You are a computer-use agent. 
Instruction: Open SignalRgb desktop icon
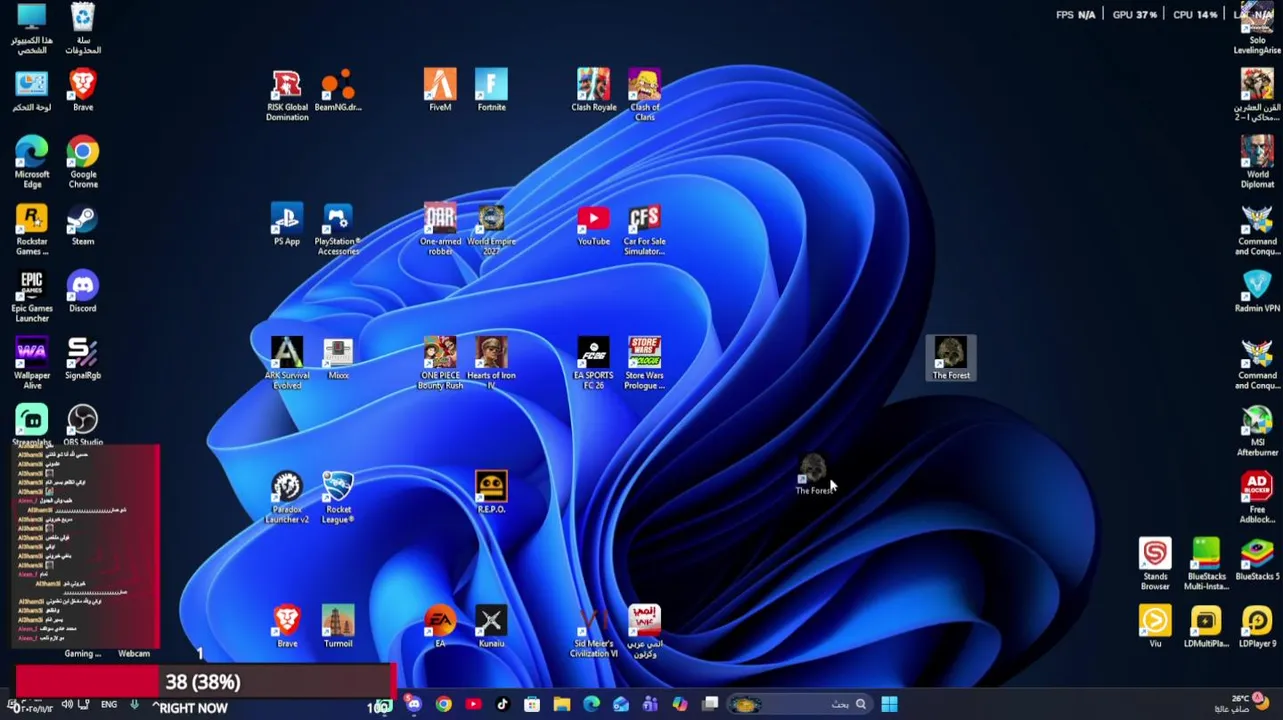pos(83,360)
